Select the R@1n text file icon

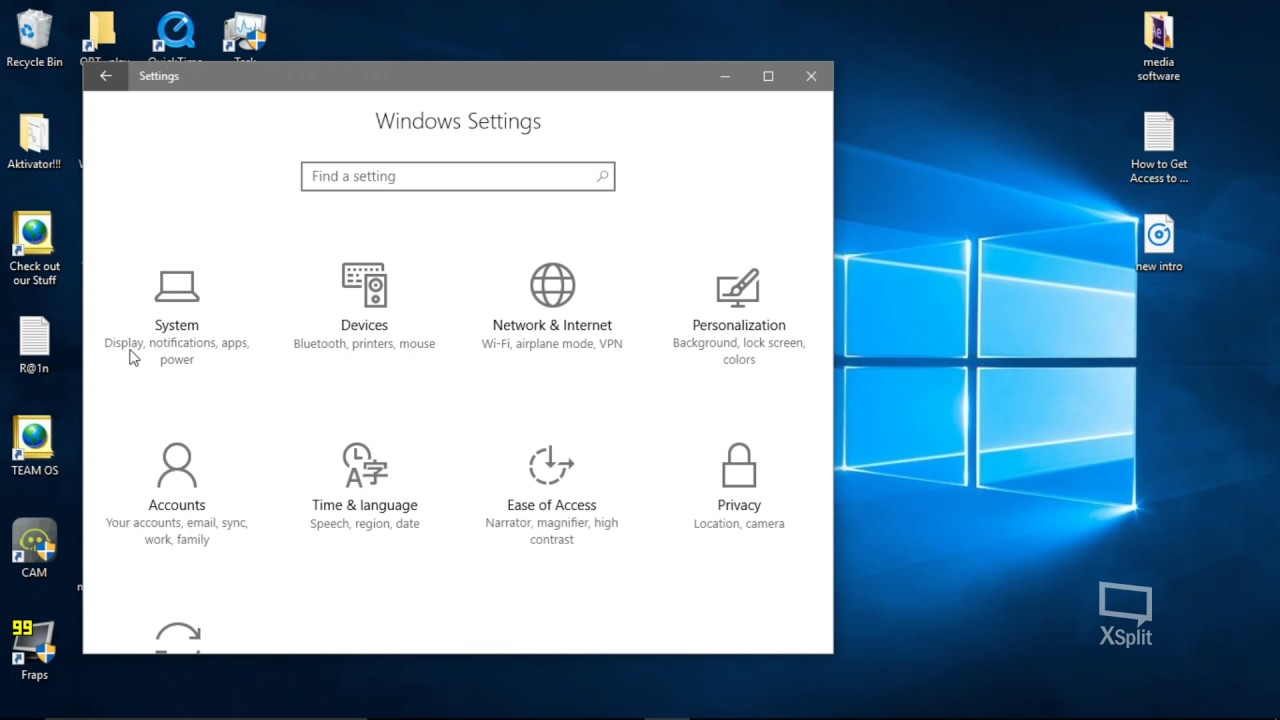[x=34, y=346]
